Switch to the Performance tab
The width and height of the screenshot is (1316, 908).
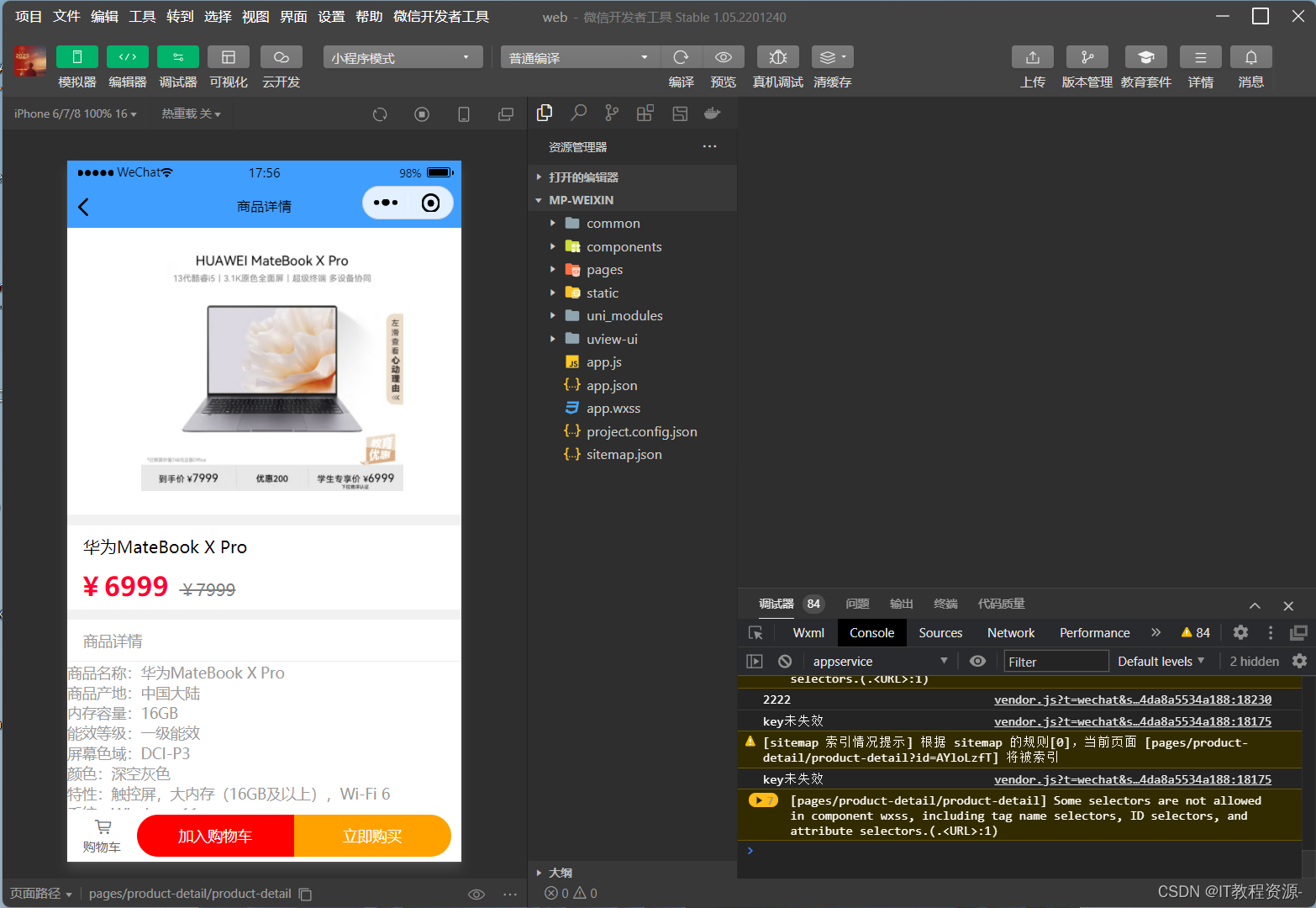[x=1094, y=633]
